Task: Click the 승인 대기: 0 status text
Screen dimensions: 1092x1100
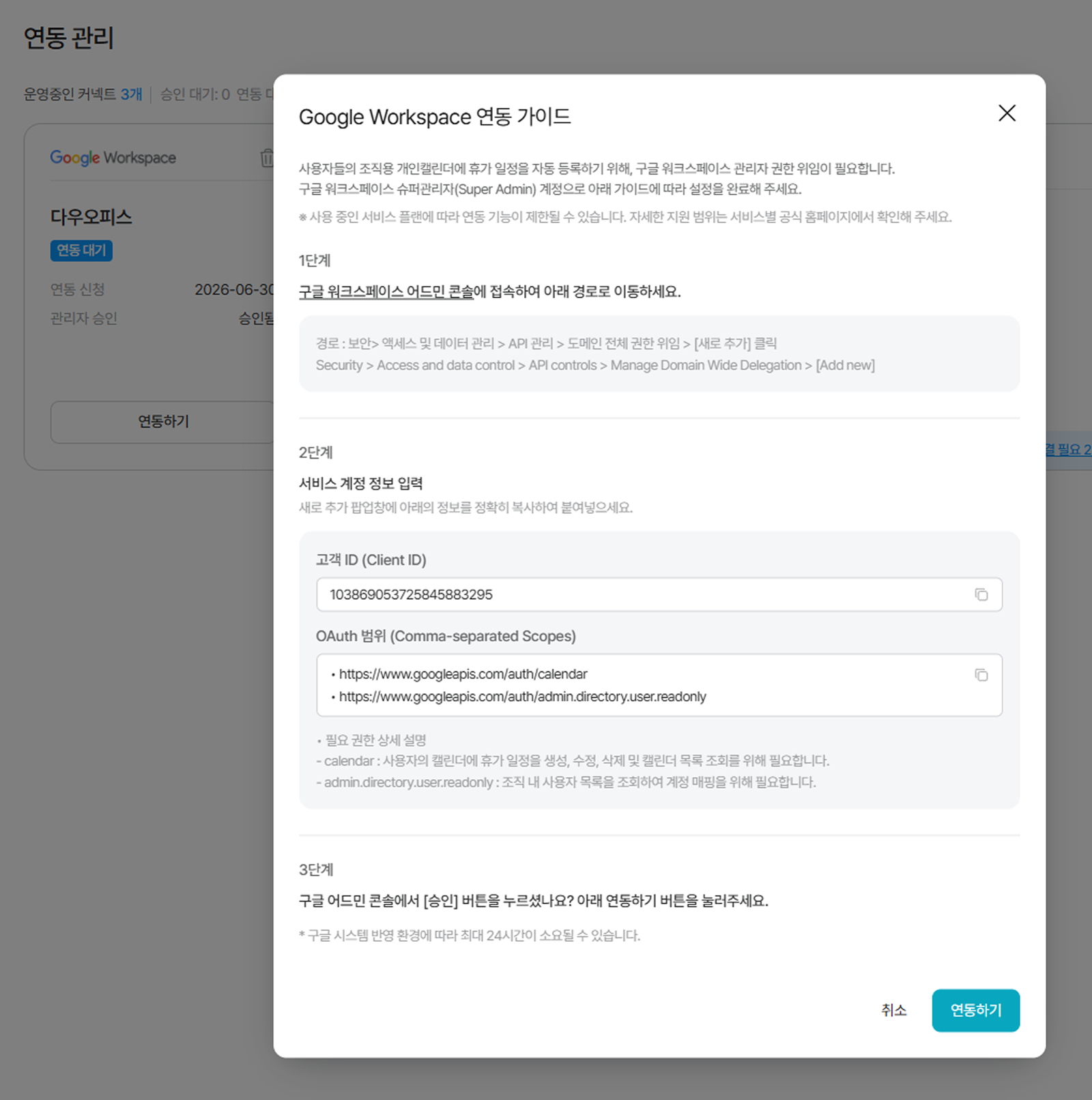Action: 195,94
